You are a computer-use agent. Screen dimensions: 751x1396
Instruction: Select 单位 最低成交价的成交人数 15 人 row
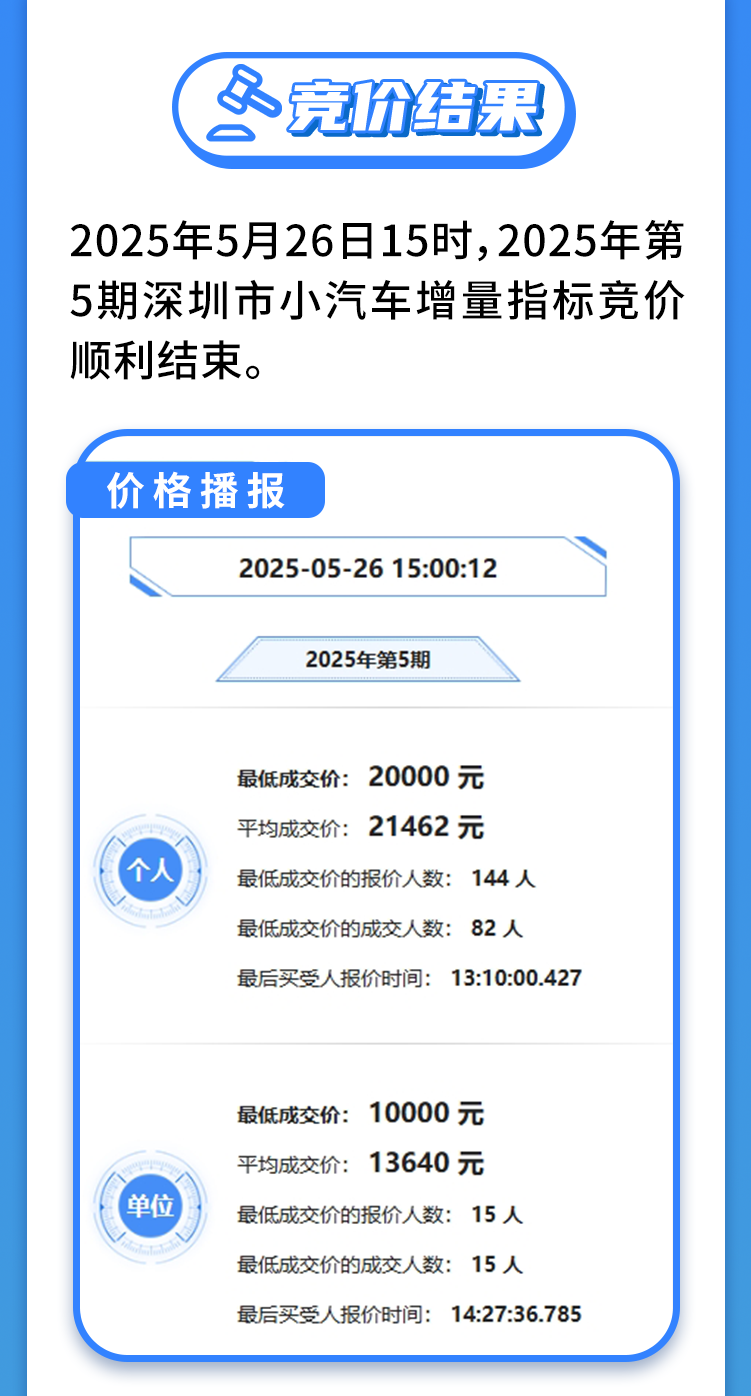pos(380,1264)
